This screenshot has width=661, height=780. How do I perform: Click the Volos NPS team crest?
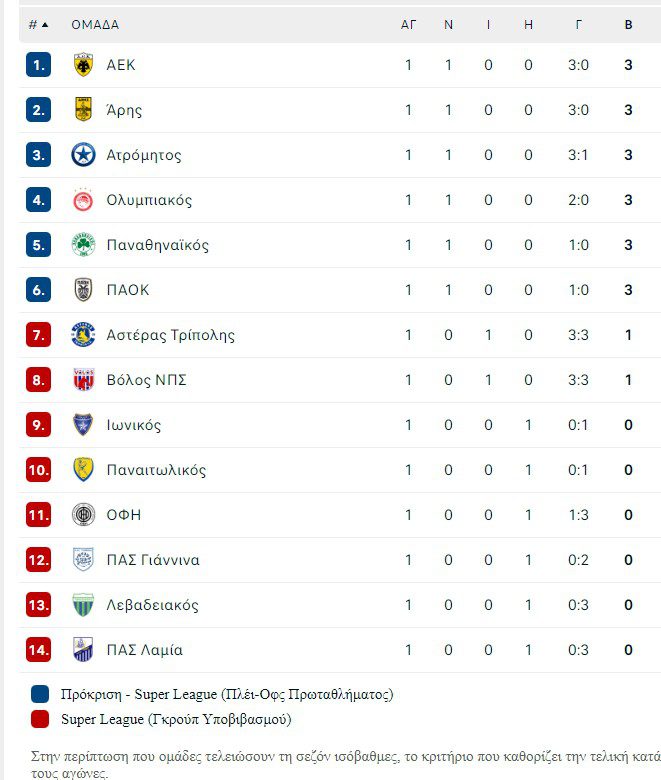click(x=83, y=380)
